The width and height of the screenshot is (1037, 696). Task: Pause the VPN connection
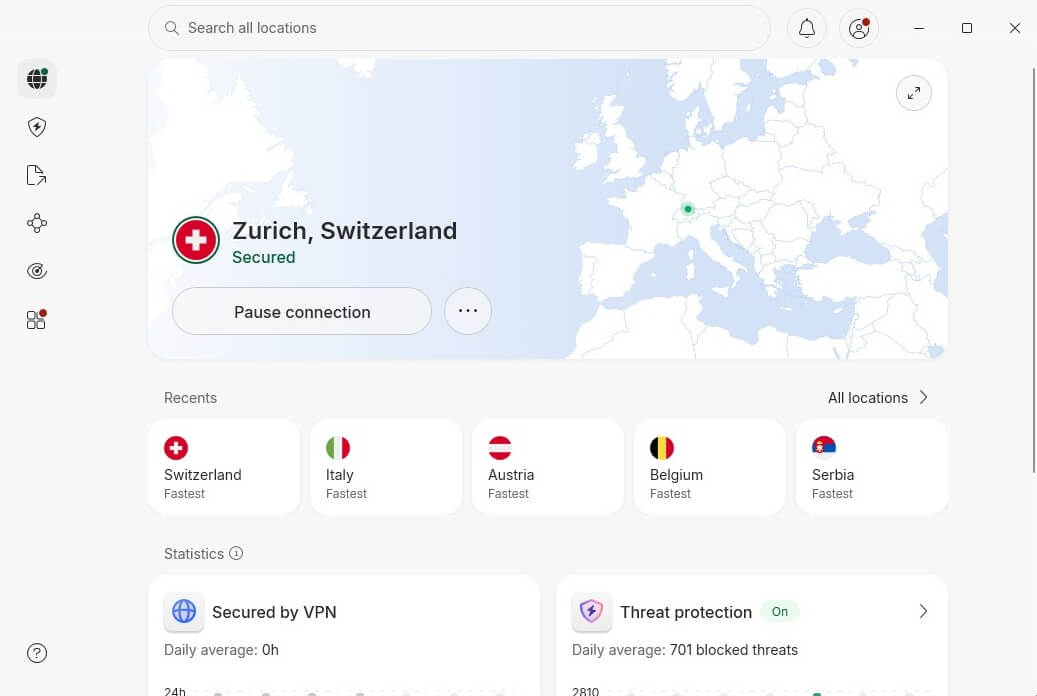tap(302, 312)
